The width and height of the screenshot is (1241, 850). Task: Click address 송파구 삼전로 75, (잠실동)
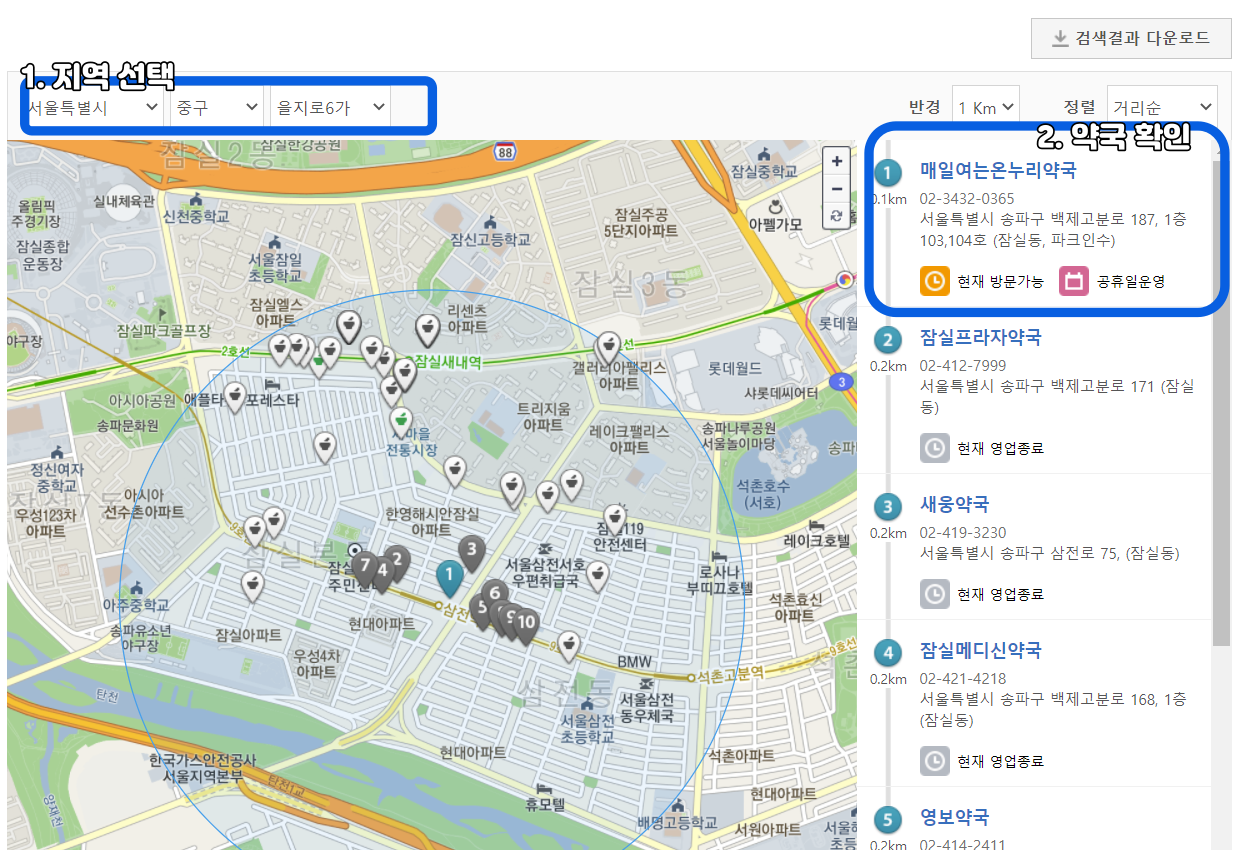click(1050, 553)
